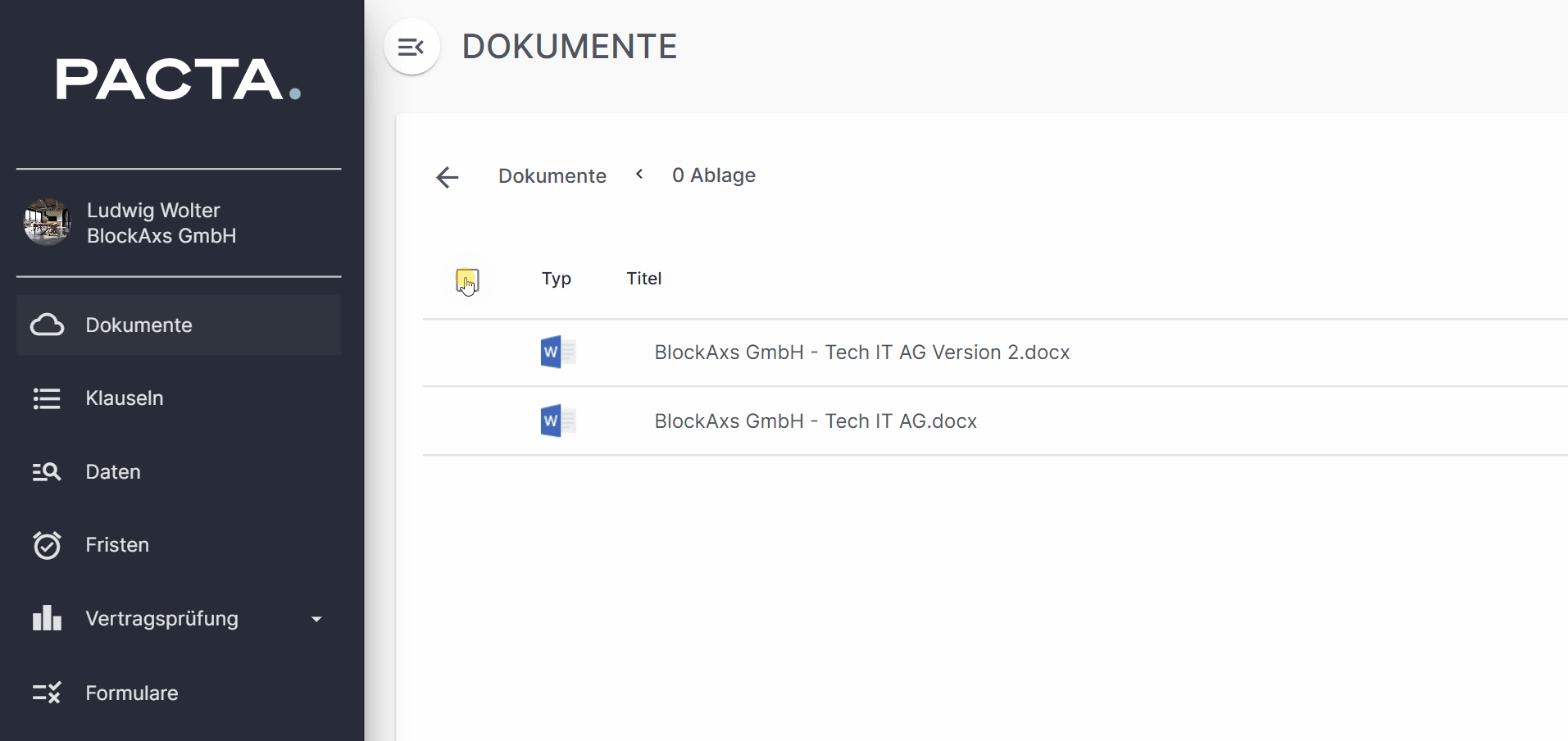Go back using the left arrow

(448, 177)
